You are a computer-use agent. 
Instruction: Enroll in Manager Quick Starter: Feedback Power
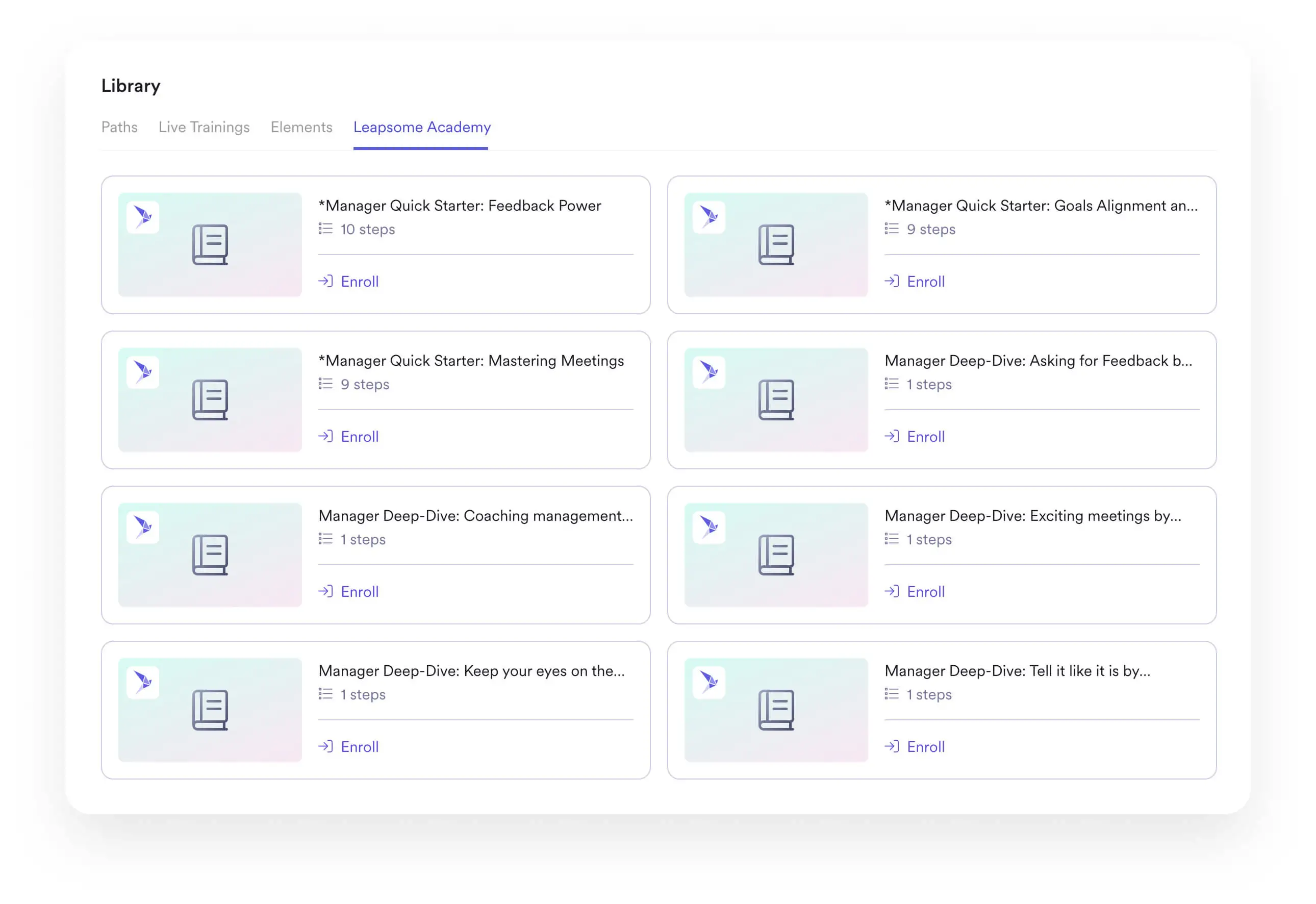click(349, 282)
